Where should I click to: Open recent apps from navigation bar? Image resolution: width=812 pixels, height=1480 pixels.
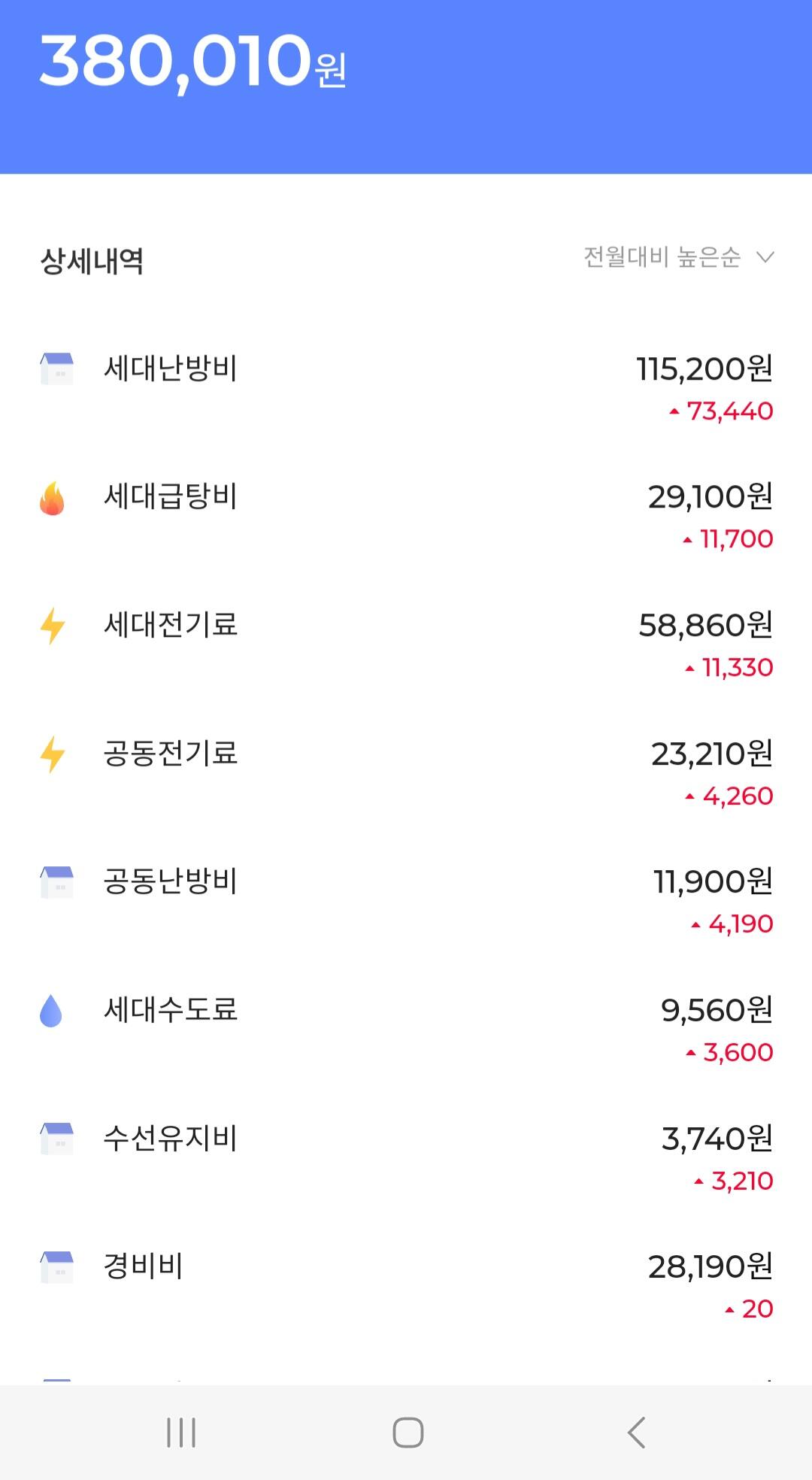(x=181, y=1433)
